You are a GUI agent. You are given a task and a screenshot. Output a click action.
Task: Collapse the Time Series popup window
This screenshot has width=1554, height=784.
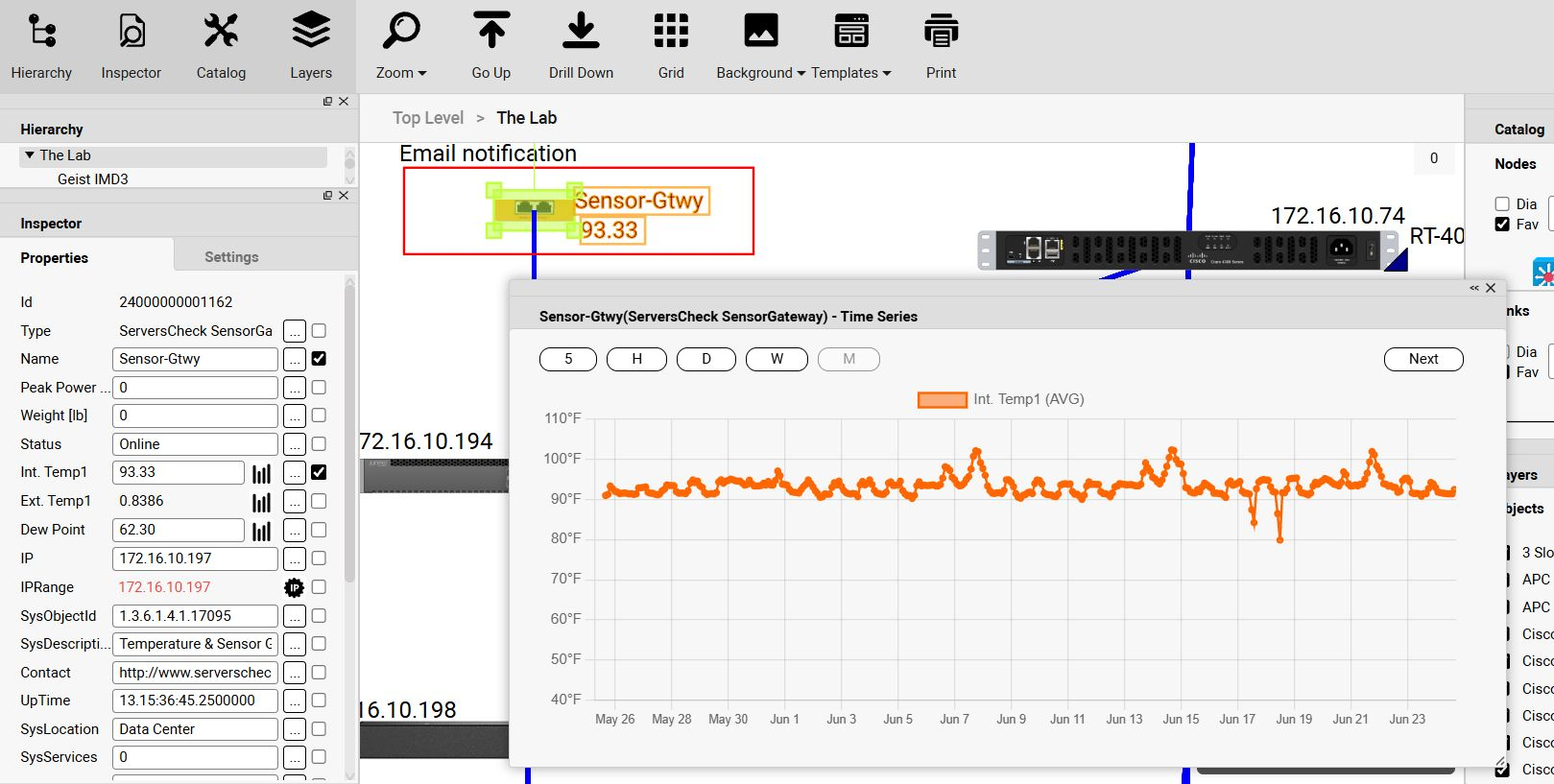click(x=1474, y=288)
